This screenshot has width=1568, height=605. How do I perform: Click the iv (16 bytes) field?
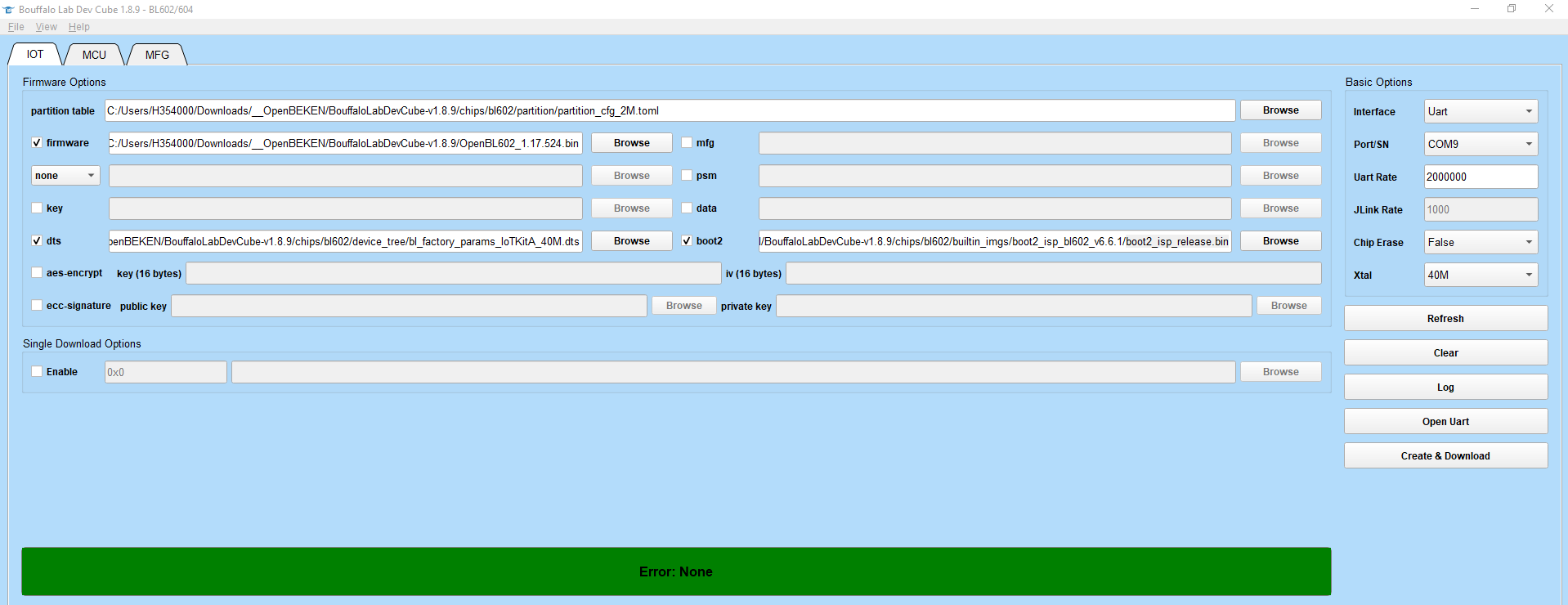pos(1054,273)
